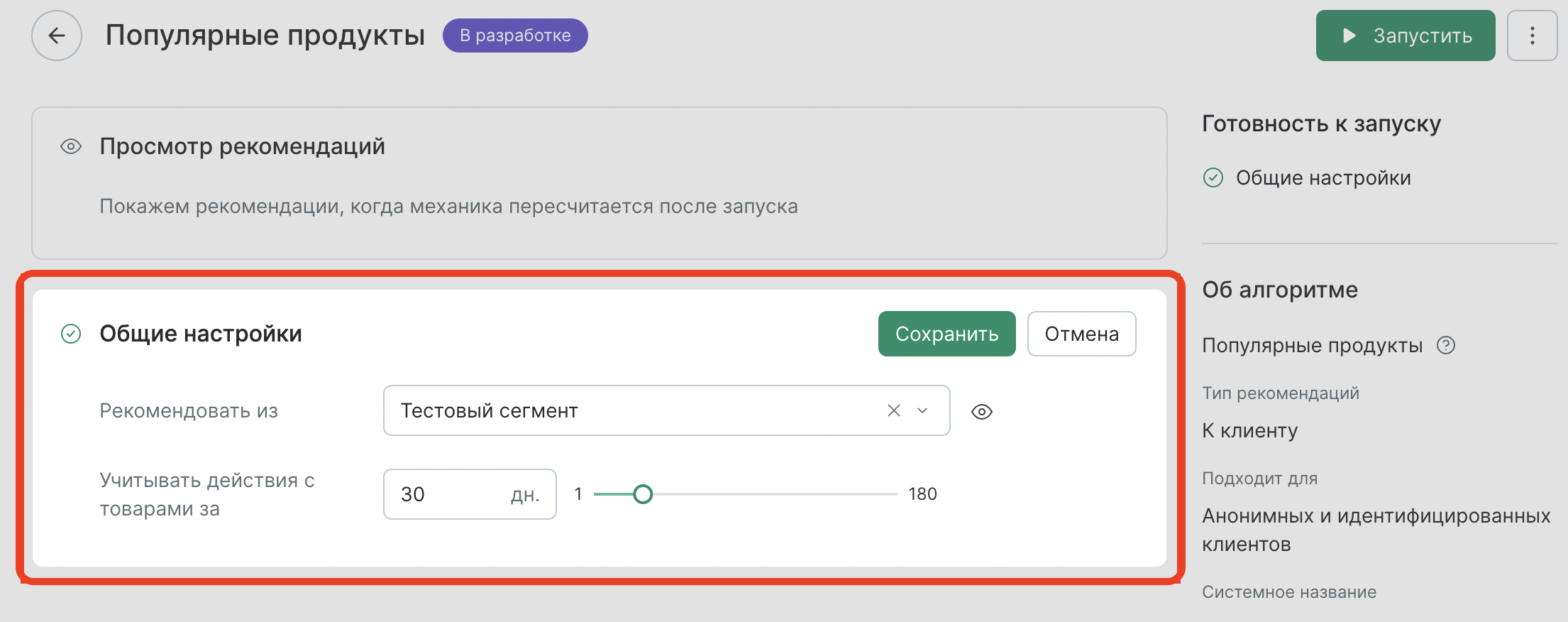Click the Системное название label
The width and height of the screenshot is (1568, 622).
[x=1289, y=592]
